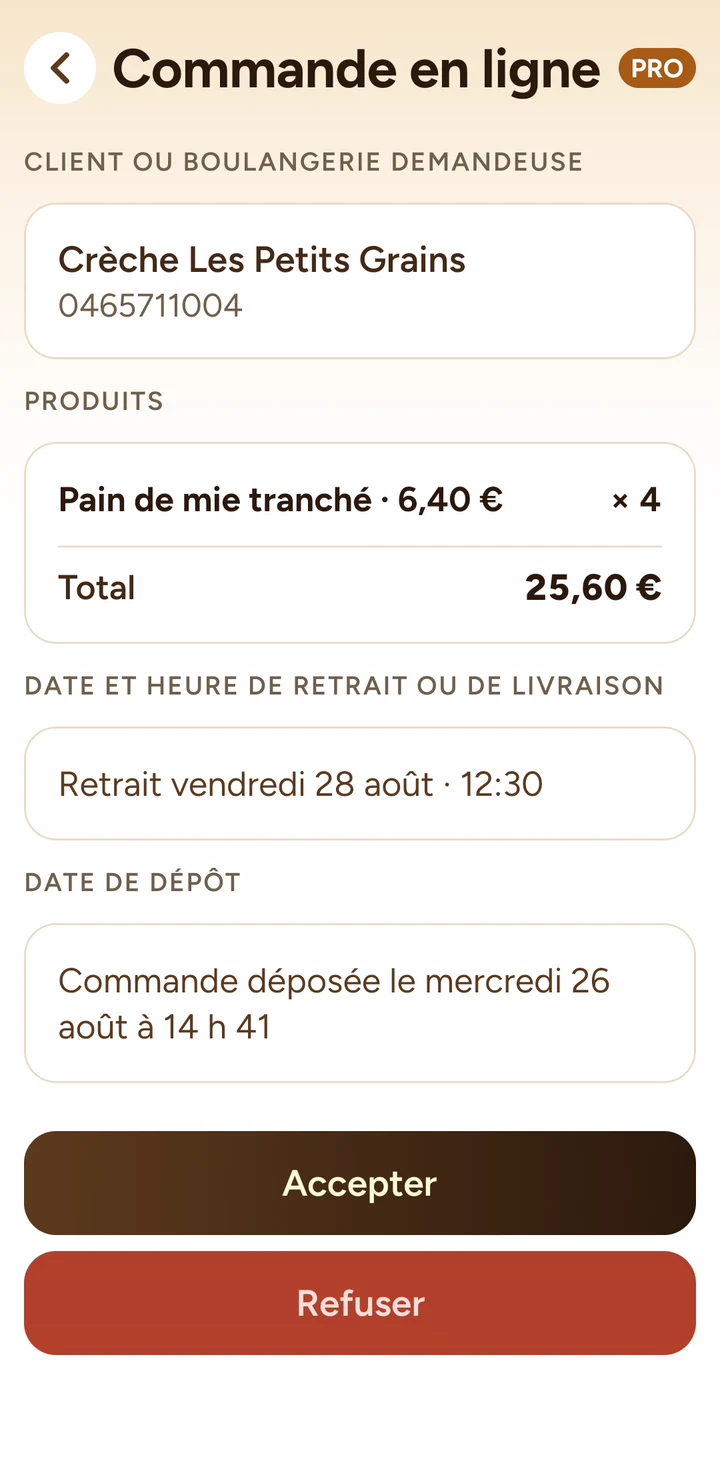Click the Date de dépôt heading
The width and height of the screenshot is (720, 1465).
pos(133,882)
